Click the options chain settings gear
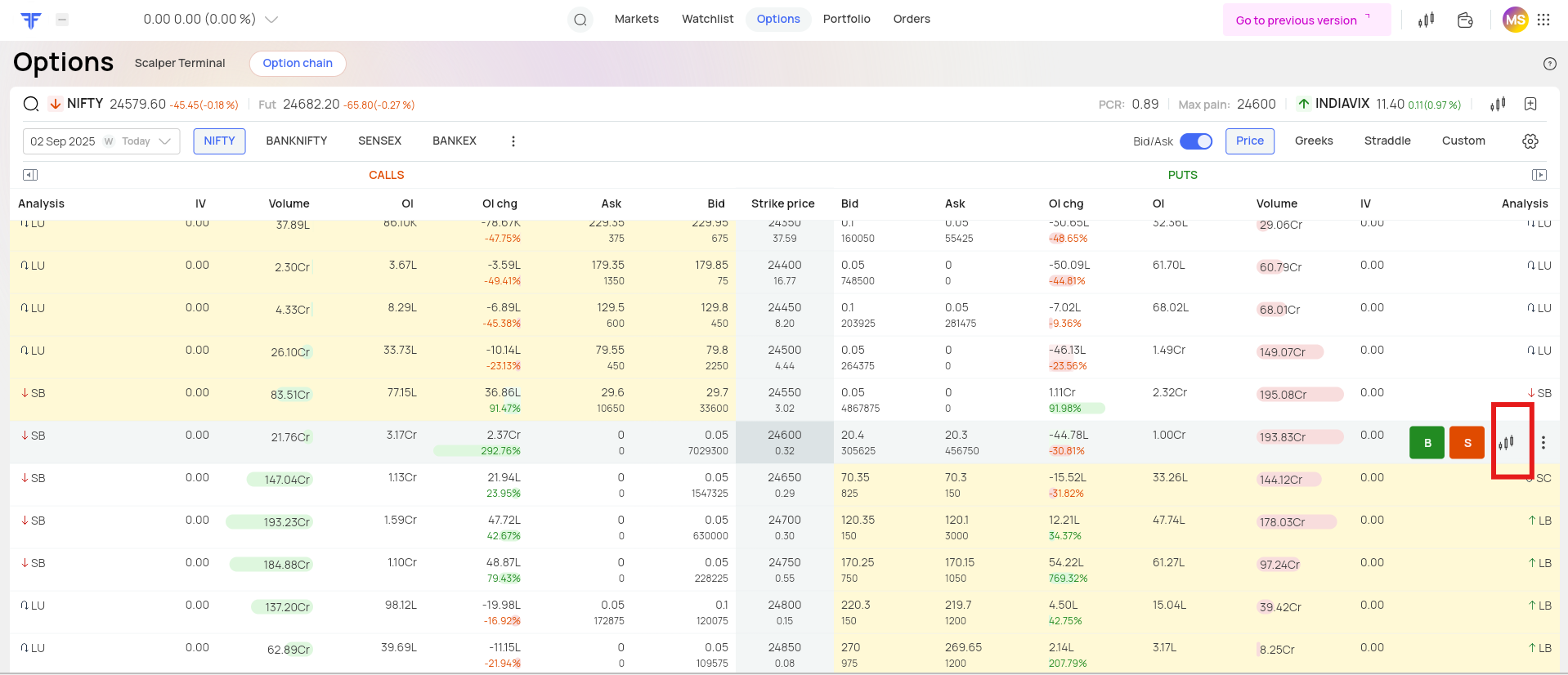 (x=1530, y=141)
